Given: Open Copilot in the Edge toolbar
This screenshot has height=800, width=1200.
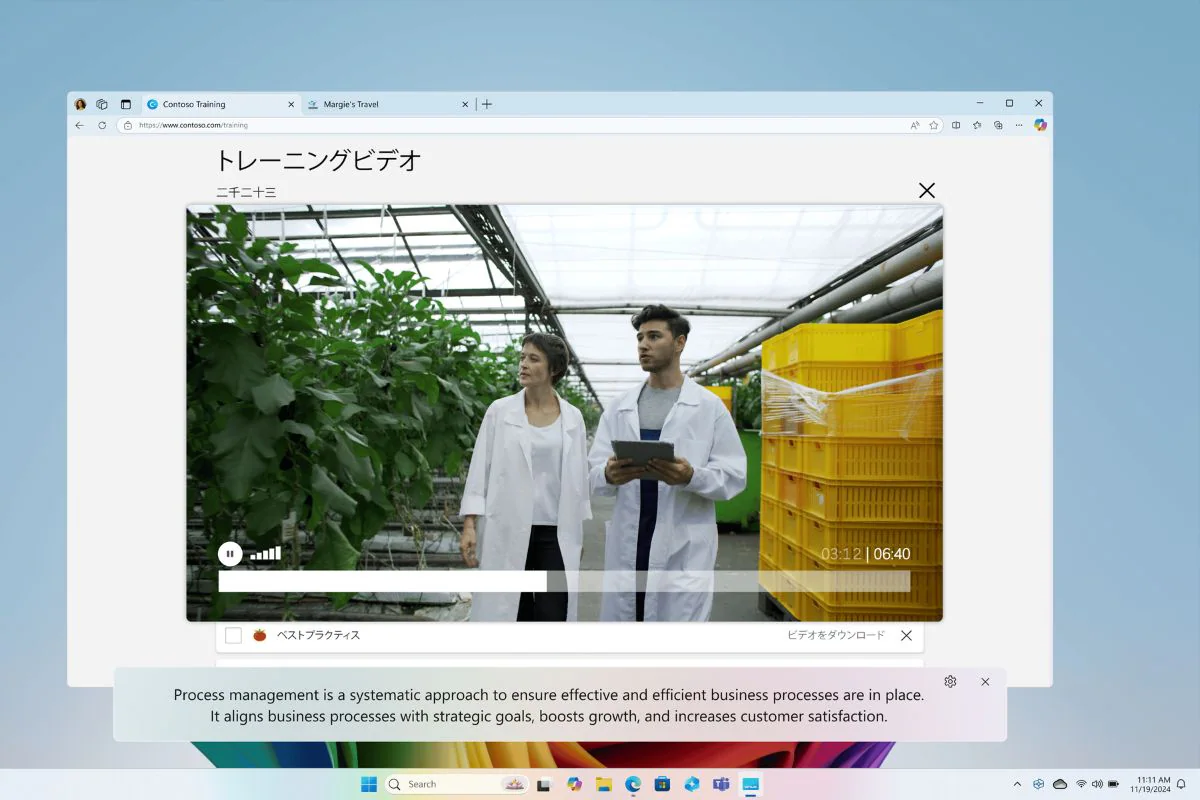Looking at the screenshot, I should coord(1040,125).
